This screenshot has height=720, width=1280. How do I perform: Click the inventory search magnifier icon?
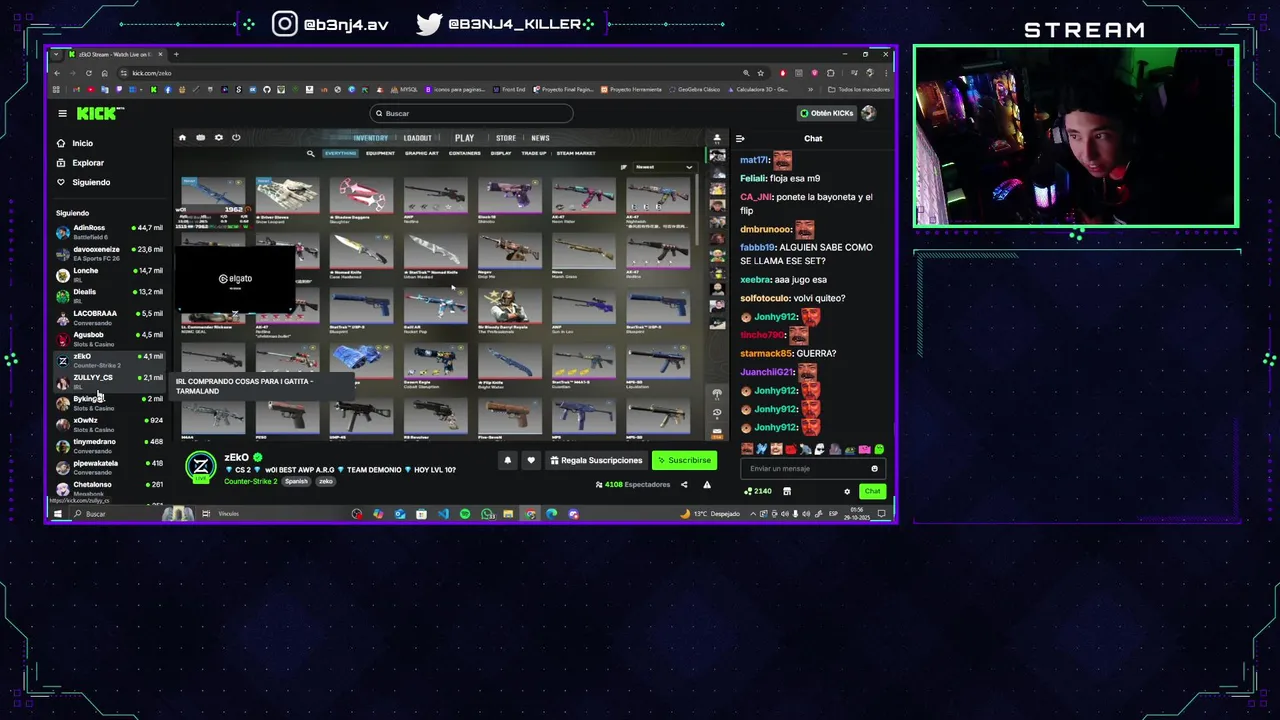[310, 154]
